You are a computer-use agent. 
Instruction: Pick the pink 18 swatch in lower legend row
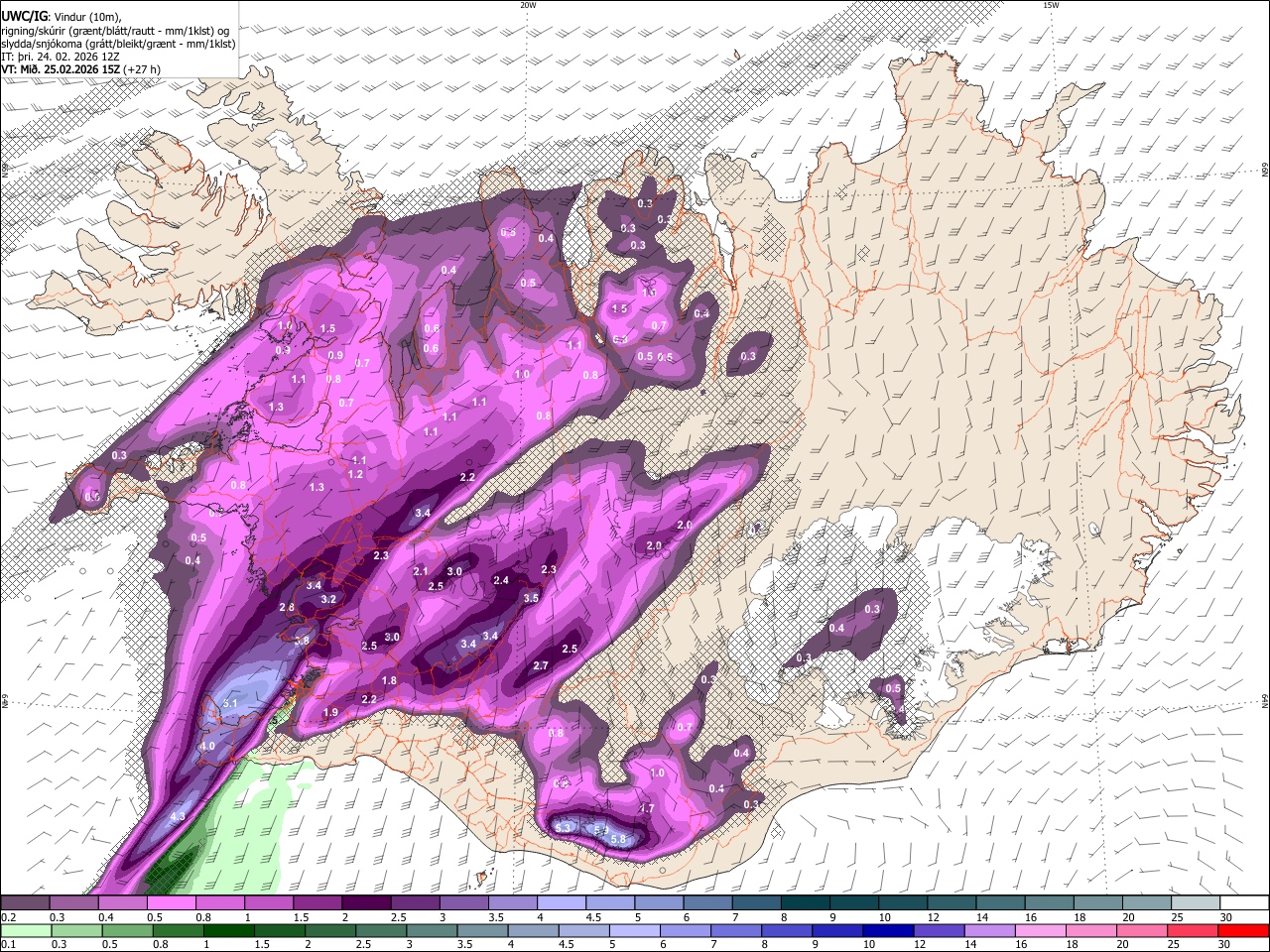(x=1091, y=930)
